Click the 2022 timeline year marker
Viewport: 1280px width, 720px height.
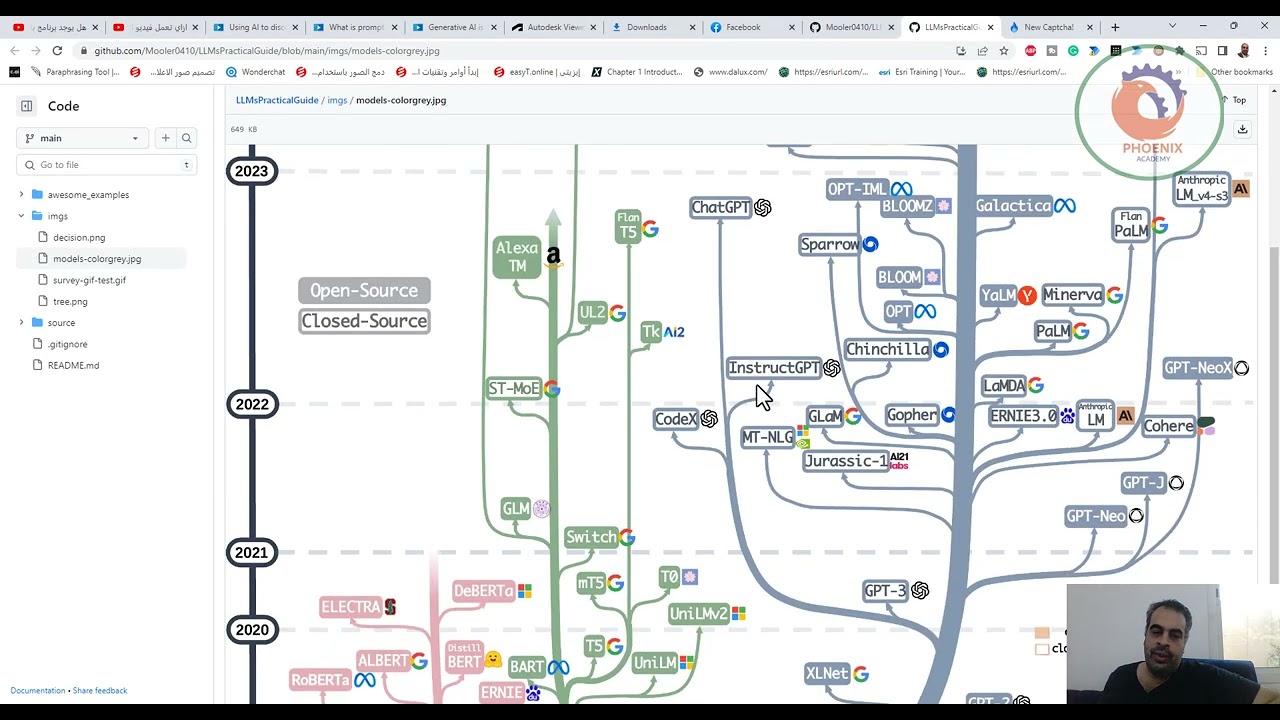tap(252, 404)
